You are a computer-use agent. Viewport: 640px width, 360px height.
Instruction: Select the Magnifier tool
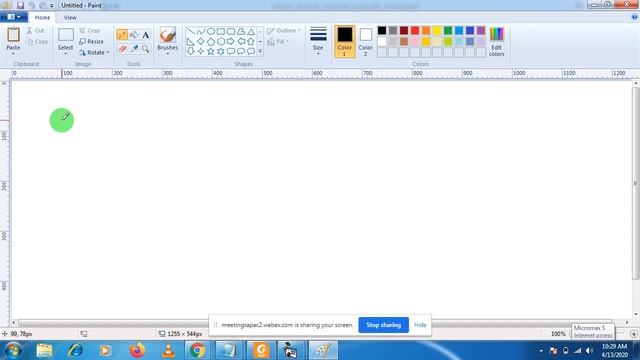pyautogui.click(x=146, y=49)
